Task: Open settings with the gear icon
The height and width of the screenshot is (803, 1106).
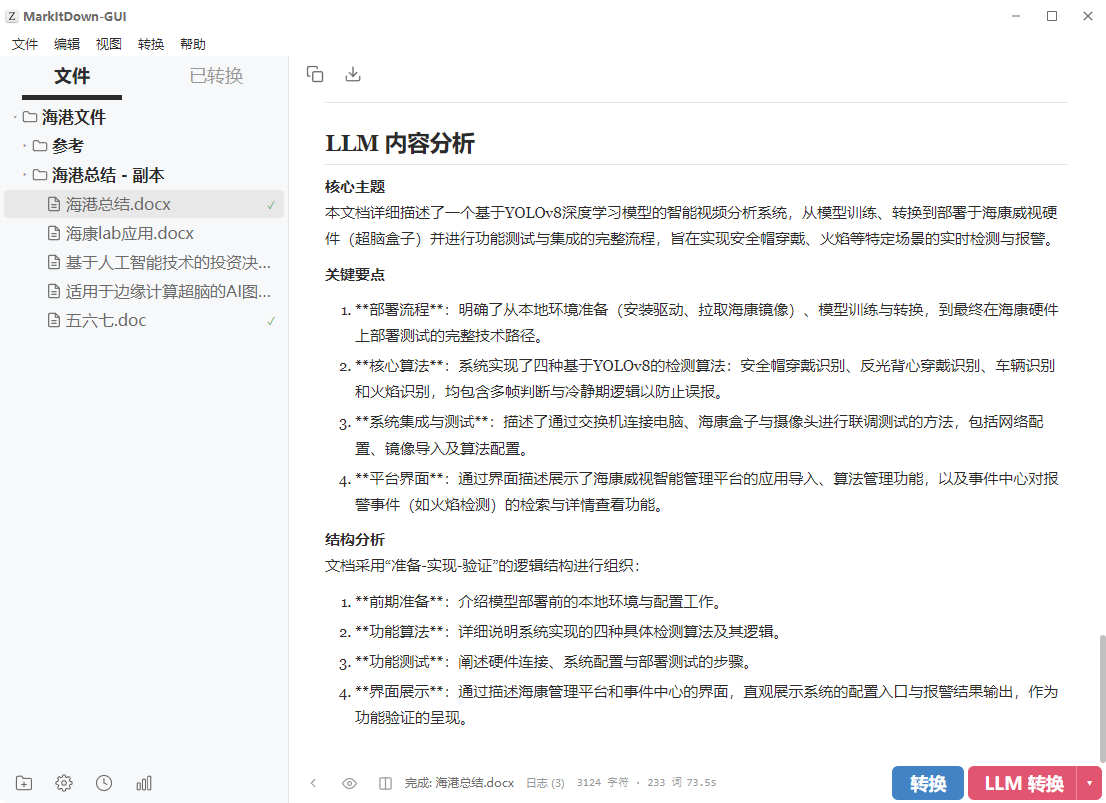Action: coord(64,783)
